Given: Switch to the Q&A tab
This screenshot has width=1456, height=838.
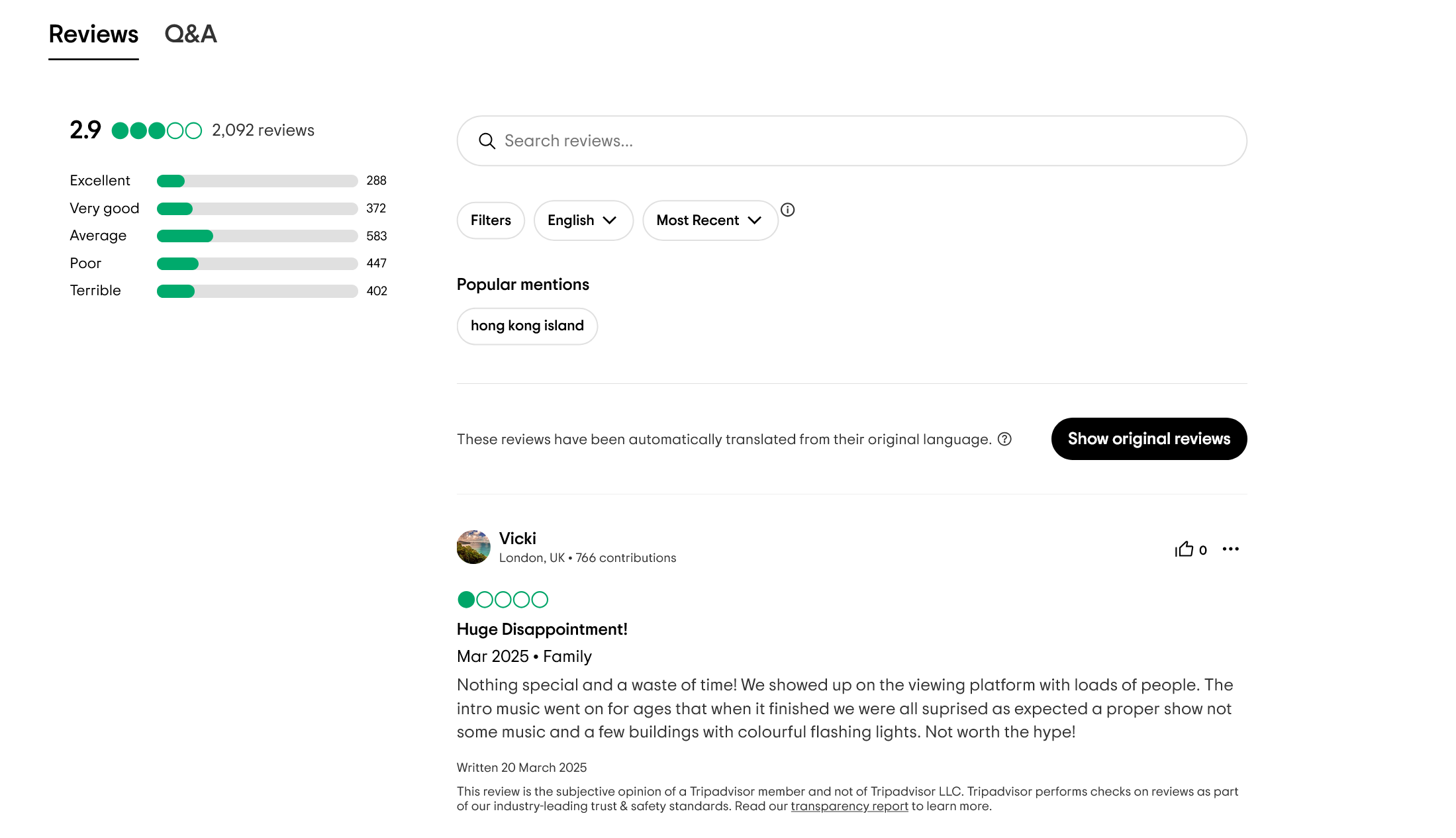Looking at the screenshot, I should click(x=191, y=34).
